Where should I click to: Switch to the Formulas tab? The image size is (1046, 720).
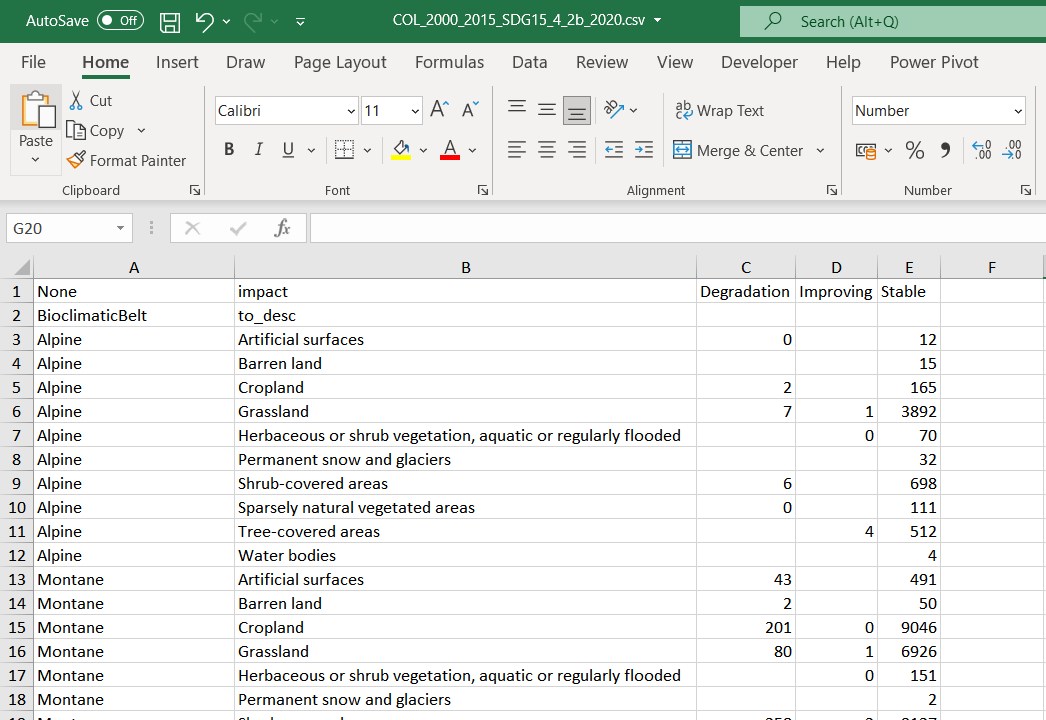(x=450, y=62)
